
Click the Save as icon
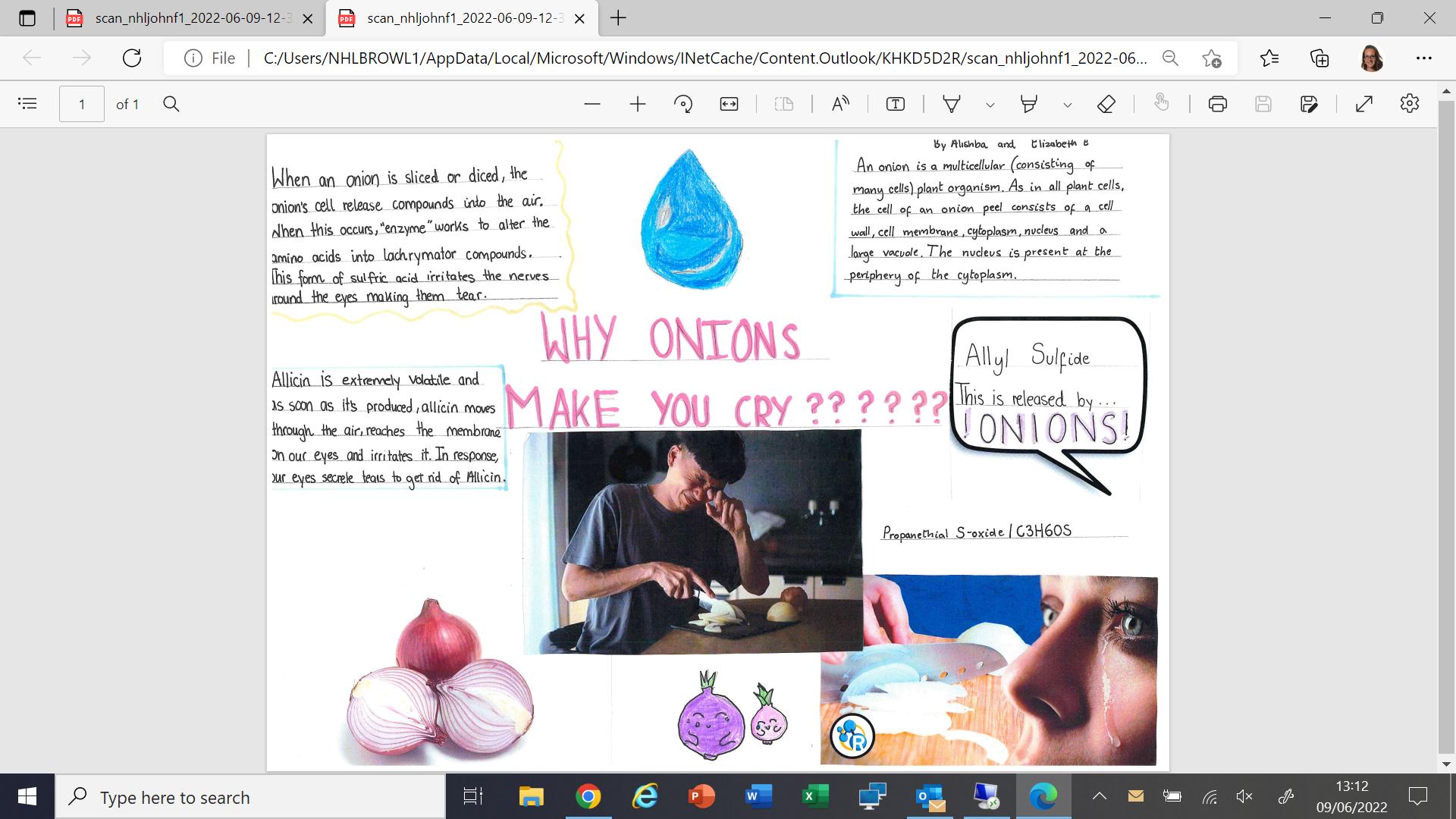click(1309, 104)
